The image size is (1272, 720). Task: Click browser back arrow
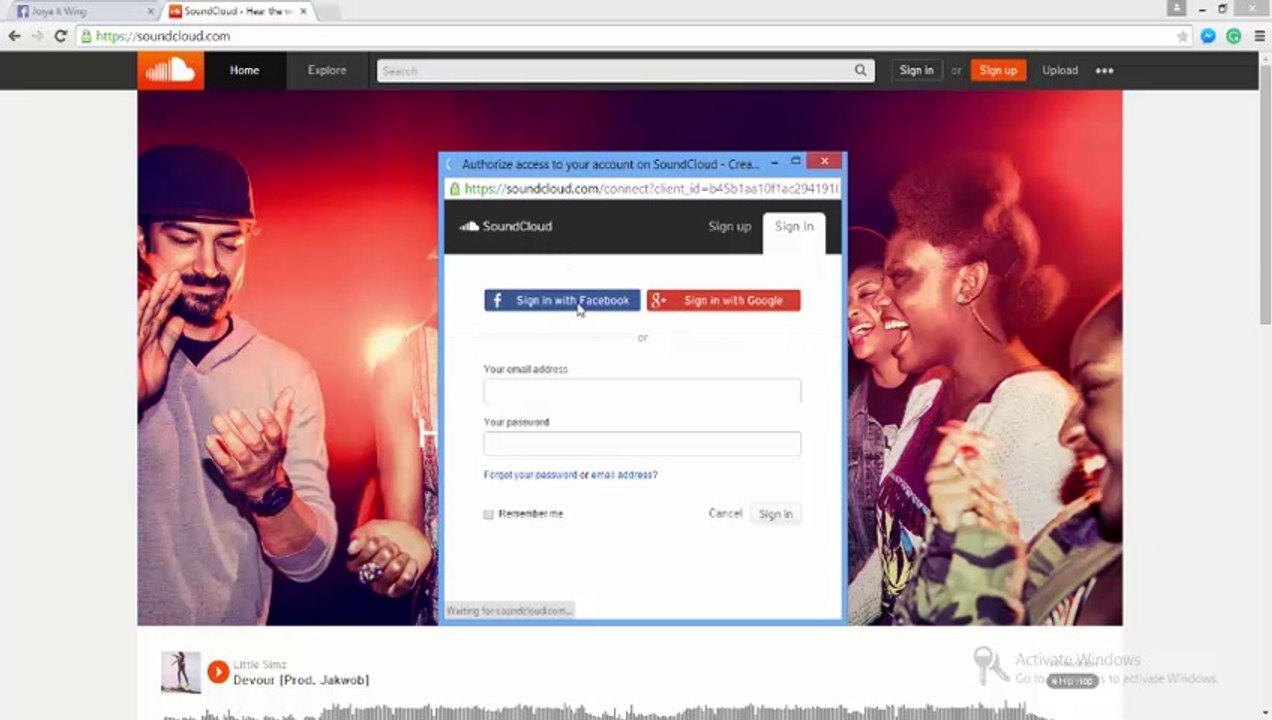[14, 36]
